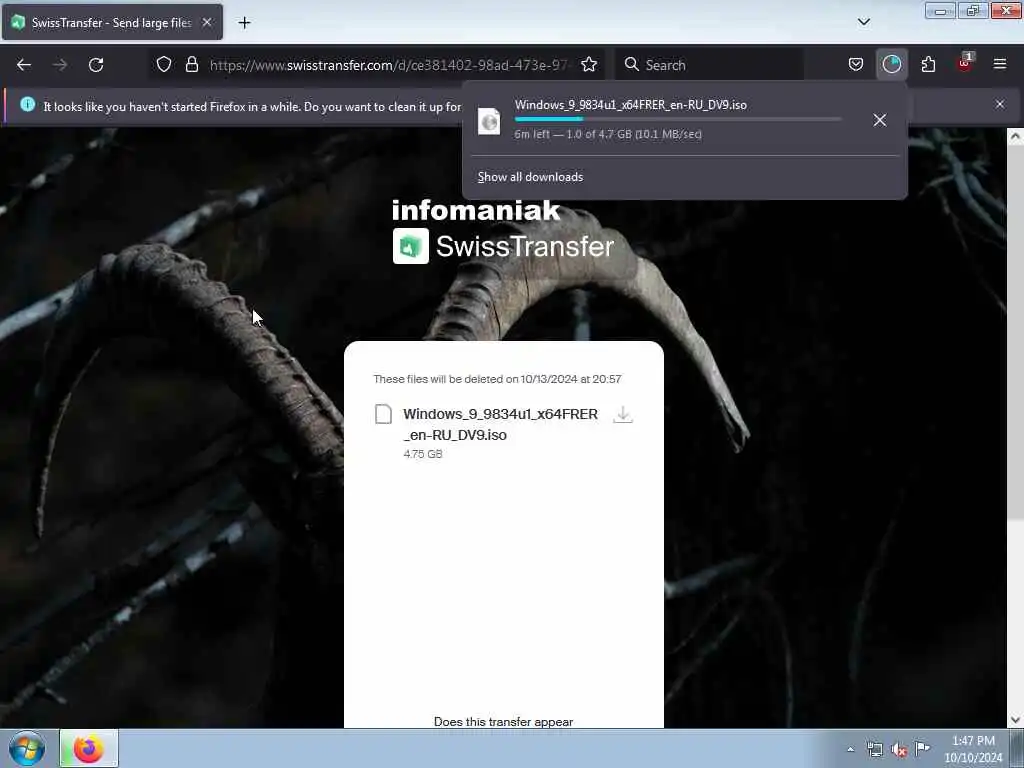This screenshot has width=1024, height=768.
Task: Open the tracking protection shield icon
Action: (x=164, y=65)
